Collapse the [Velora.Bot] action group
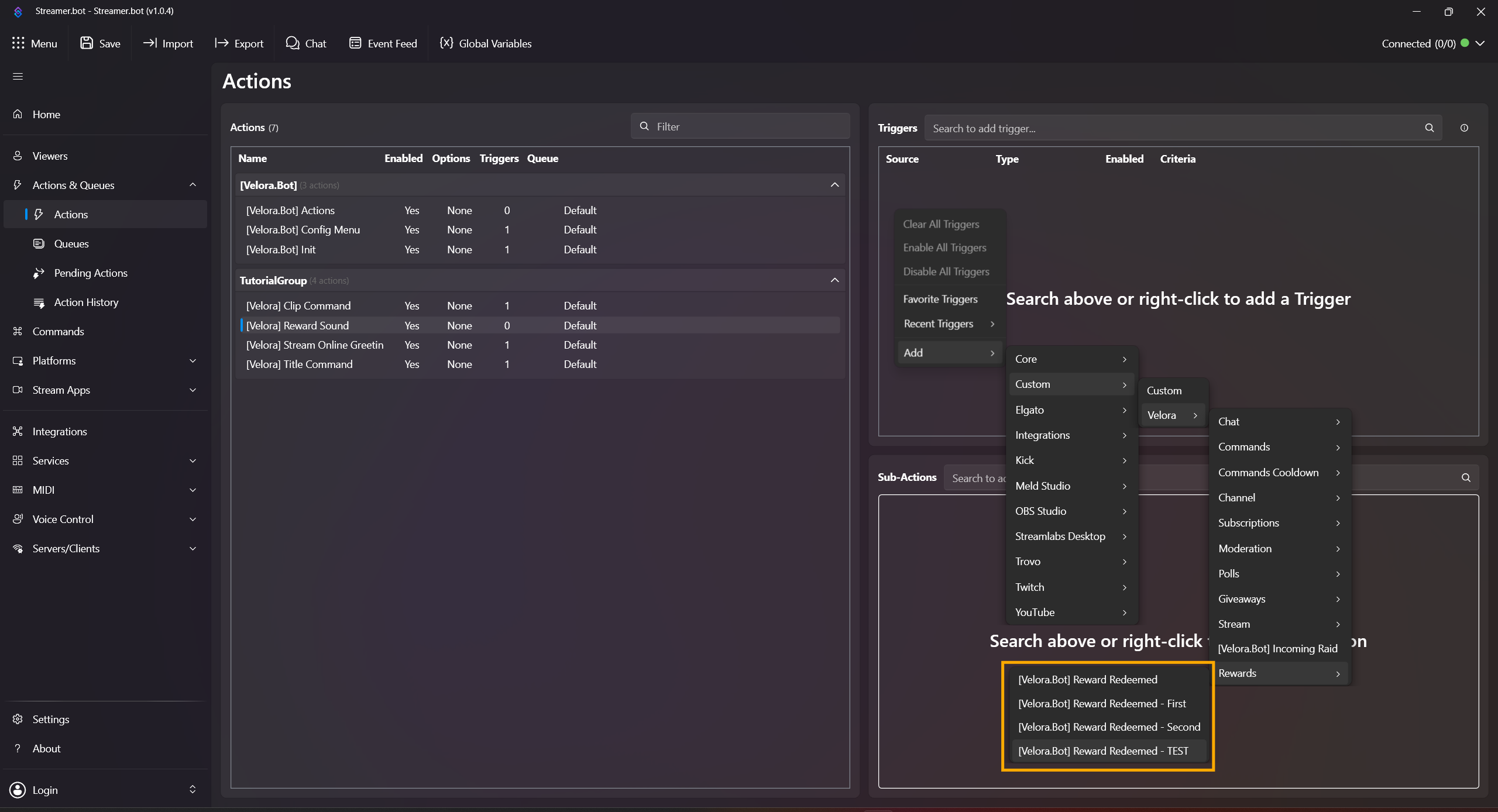 (x=834, y=185)
